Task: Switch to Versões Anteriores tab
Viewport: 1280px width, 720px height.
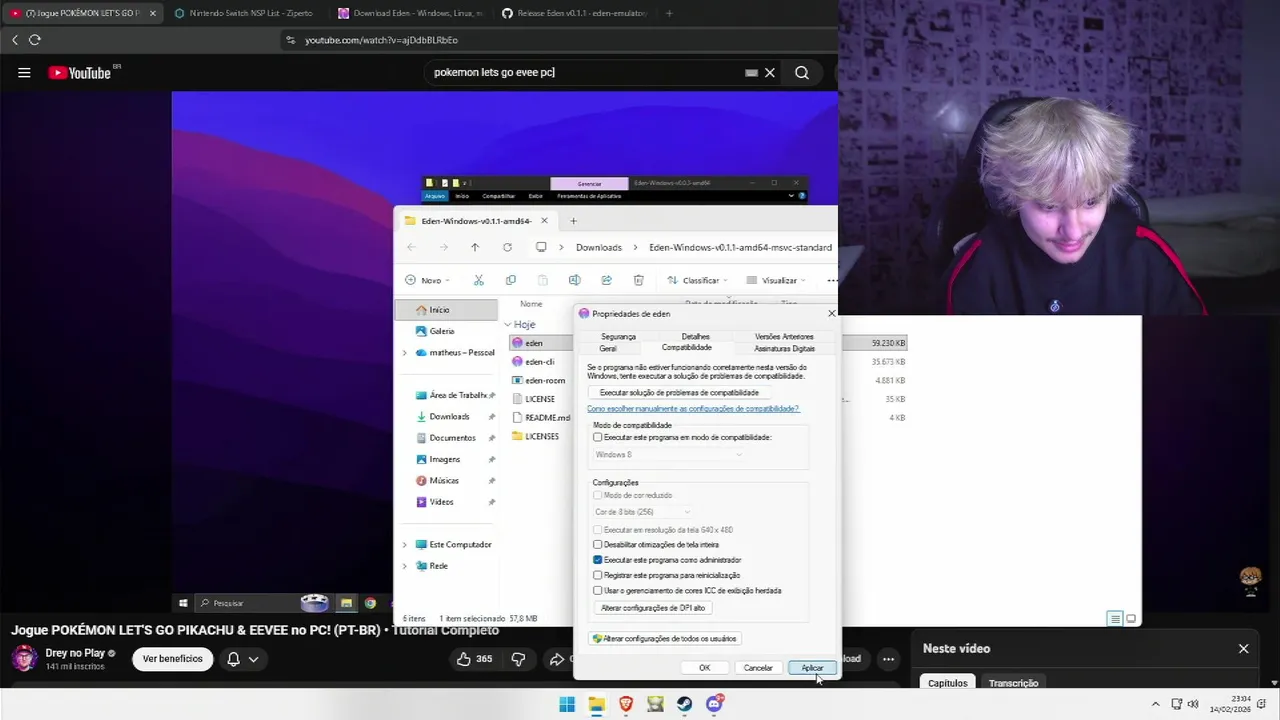Action: click(x=784, y=337)
